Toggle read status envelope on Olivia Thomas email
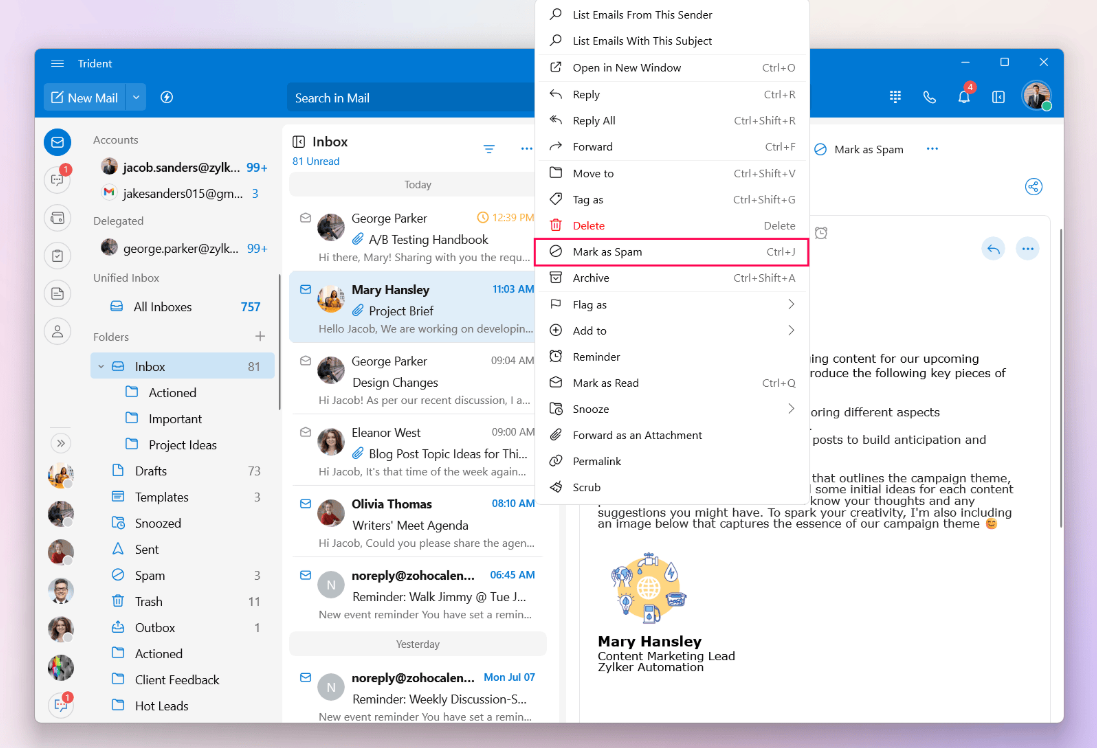Viewport: 1097px width, 748px height. pyautogui.click(x=306, y=504)
